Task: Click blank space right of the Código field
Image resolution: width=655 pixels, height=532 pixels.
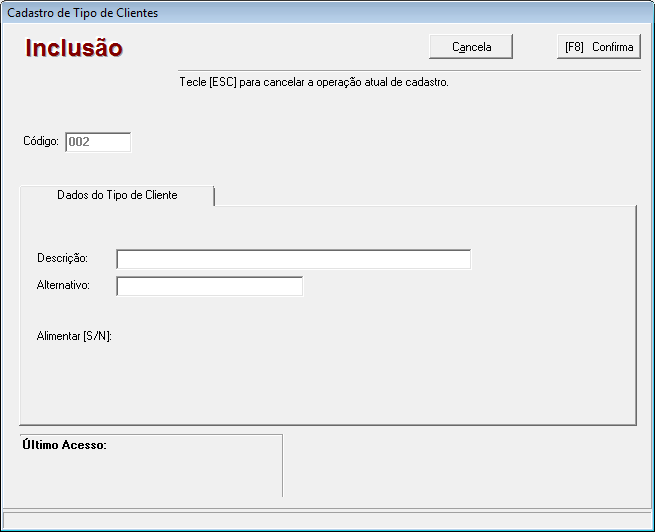Action: (300, 142)
